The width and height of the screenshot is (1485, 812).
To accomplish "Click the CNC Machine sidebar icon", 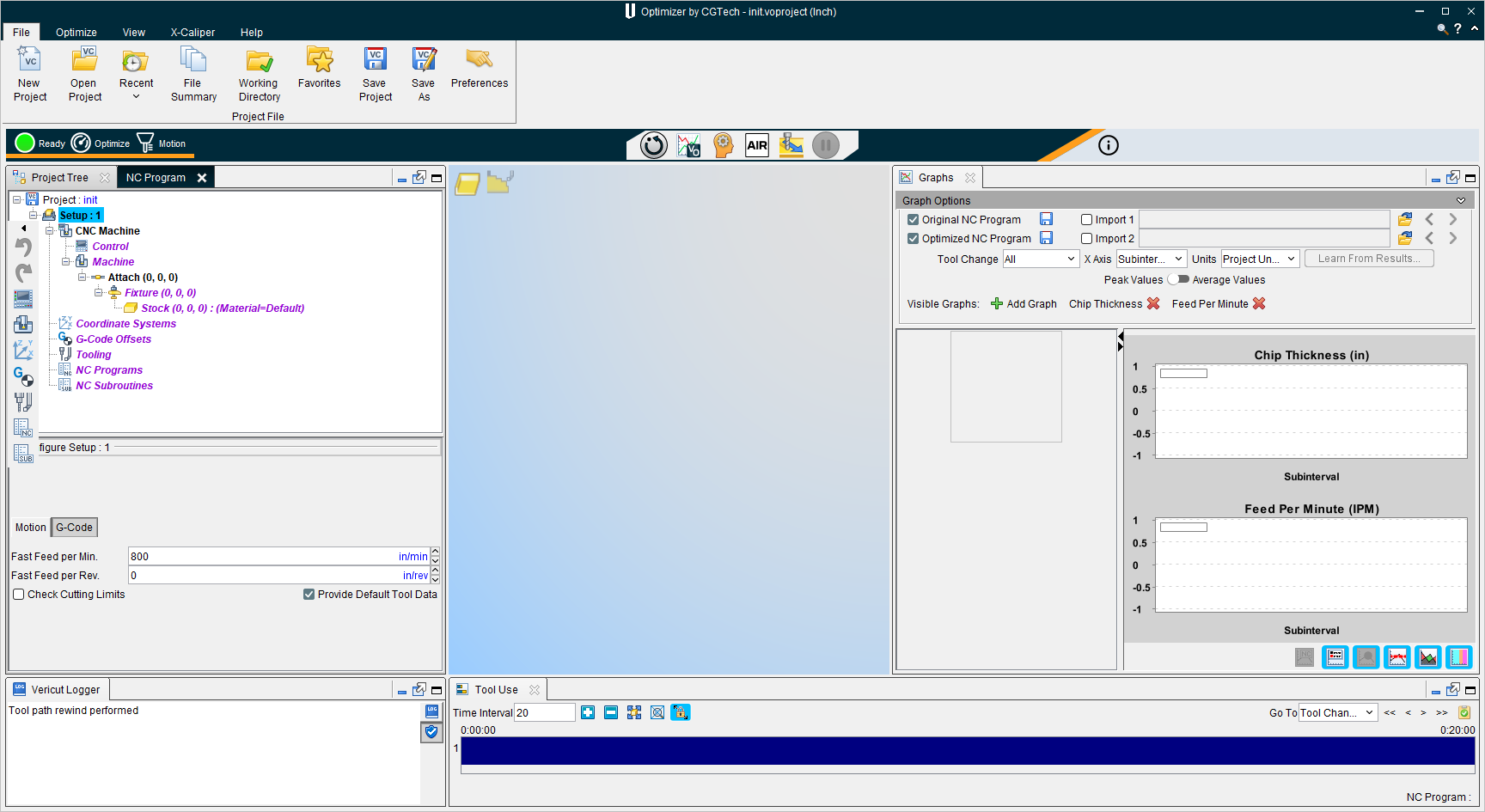I will pyautogui.click(x=23, y=325).
